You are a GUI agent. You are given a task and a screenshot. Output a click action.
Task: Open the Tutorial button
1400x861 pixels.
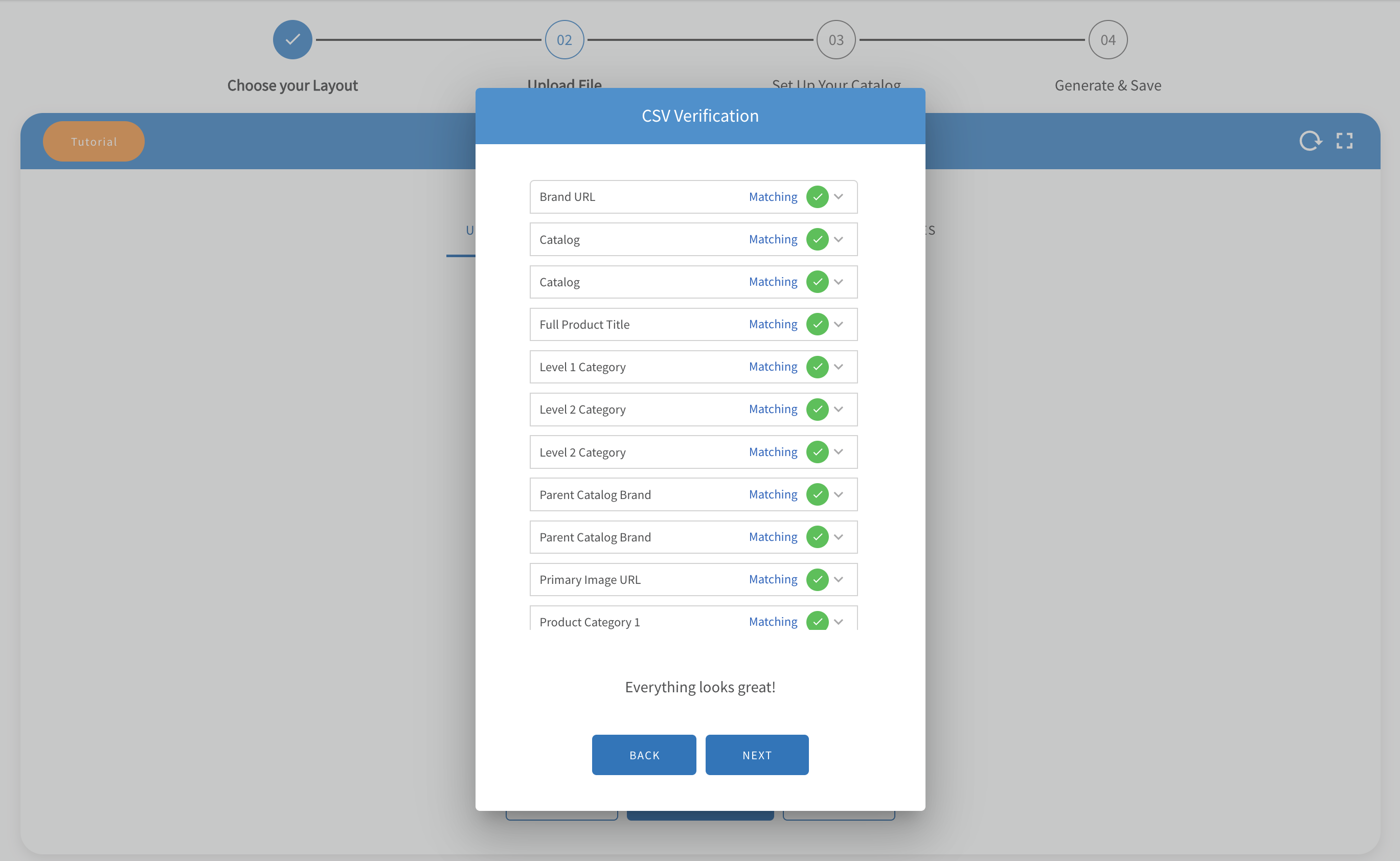click(x=94, y=142)
